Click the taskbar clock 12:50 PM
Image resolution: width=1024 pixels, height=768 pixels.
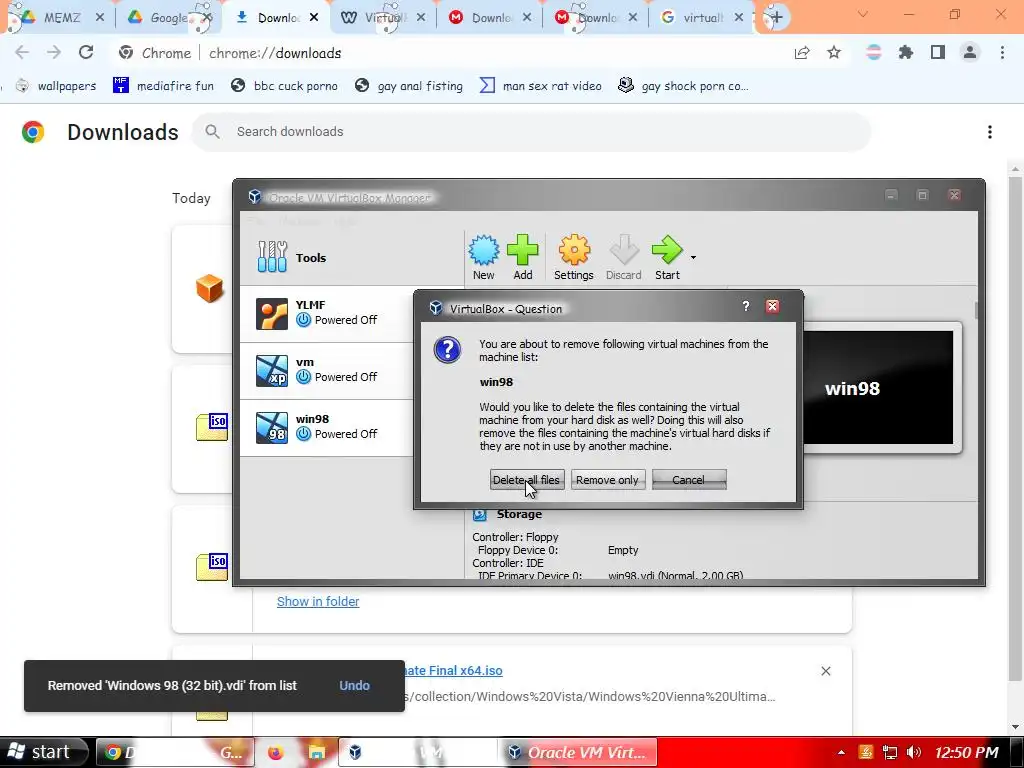[x=967, y=753]
